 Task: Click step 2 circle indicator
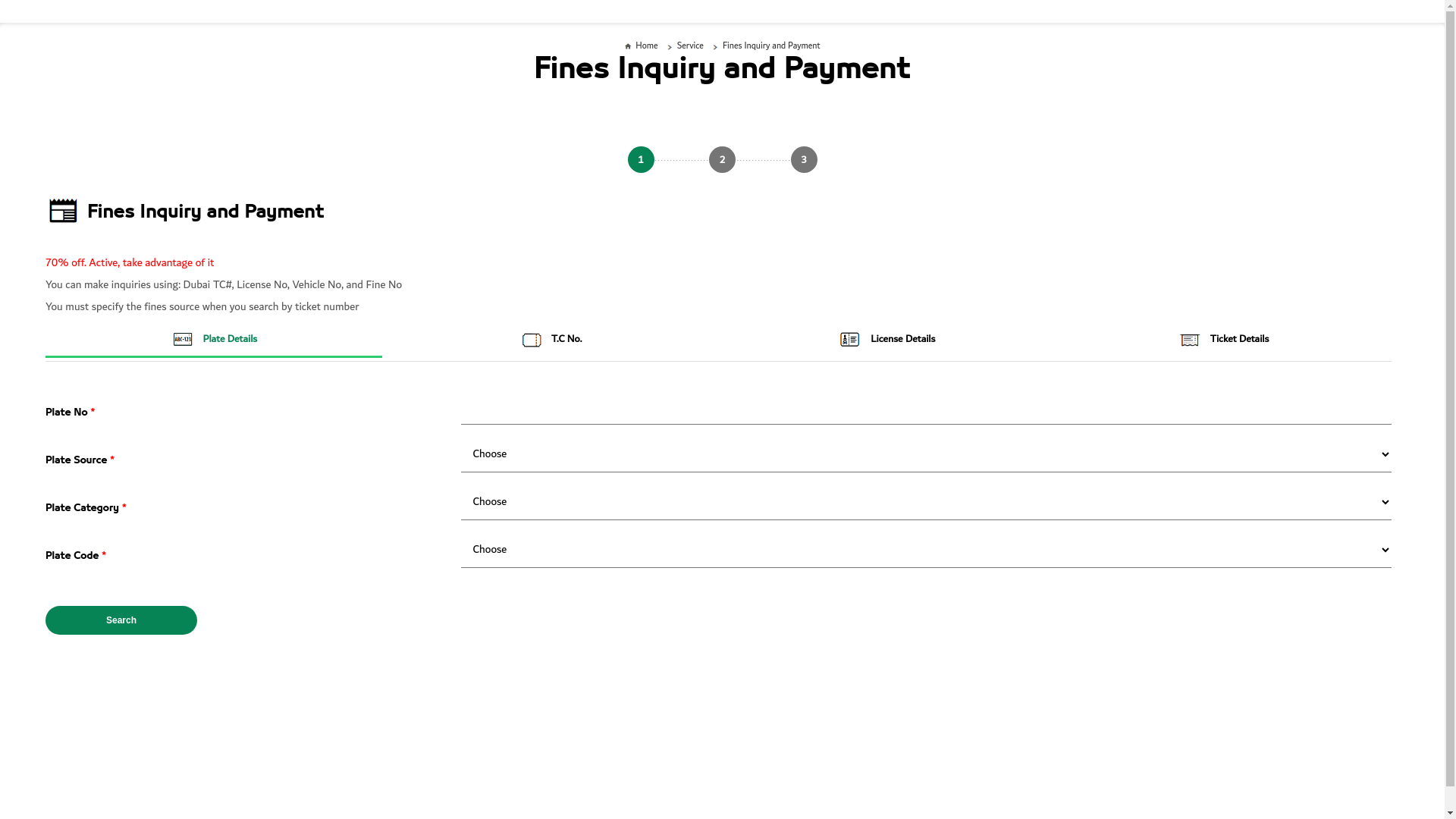722,160
